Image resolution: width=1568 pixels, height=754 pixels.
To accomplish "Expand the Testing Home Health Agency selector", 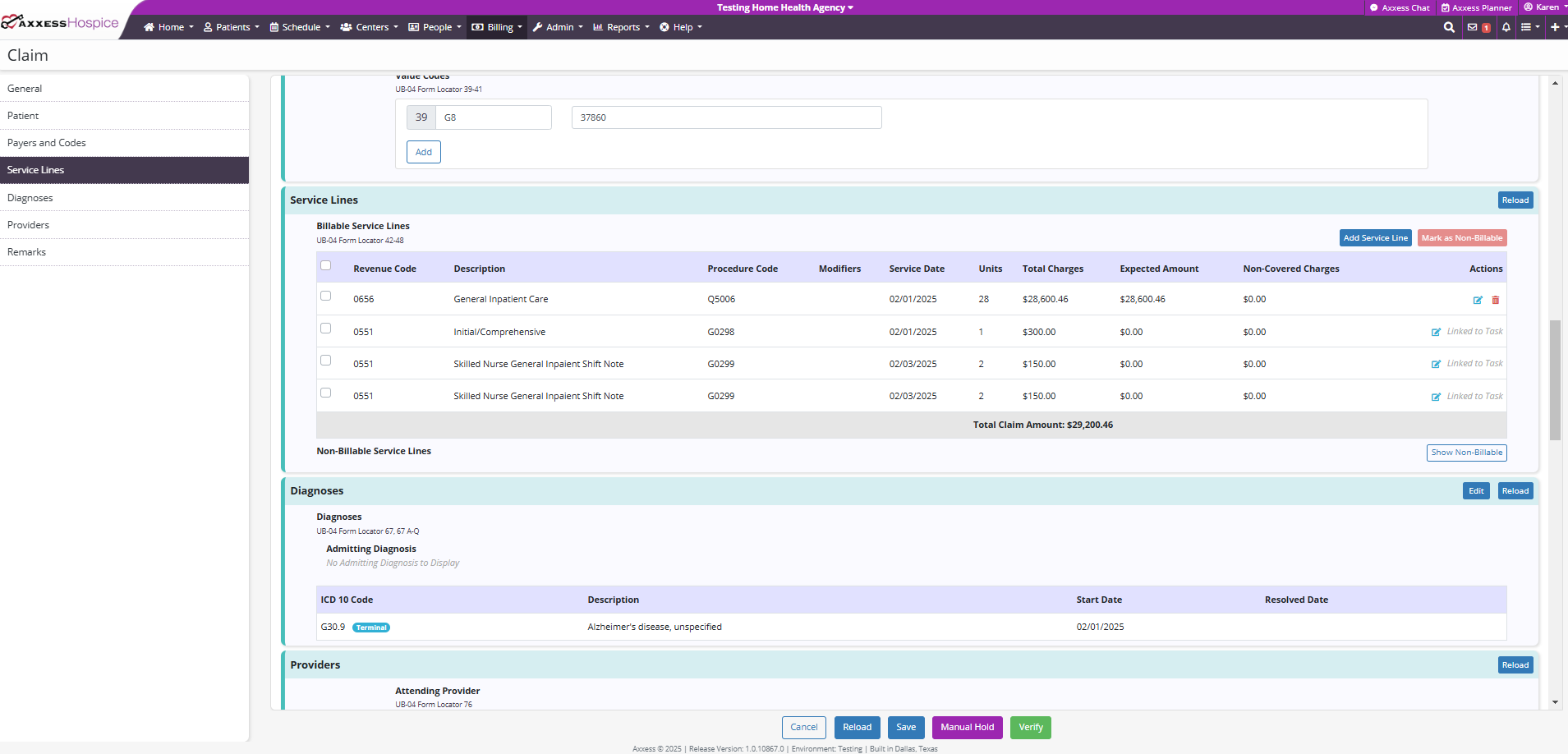I will 784,7.
